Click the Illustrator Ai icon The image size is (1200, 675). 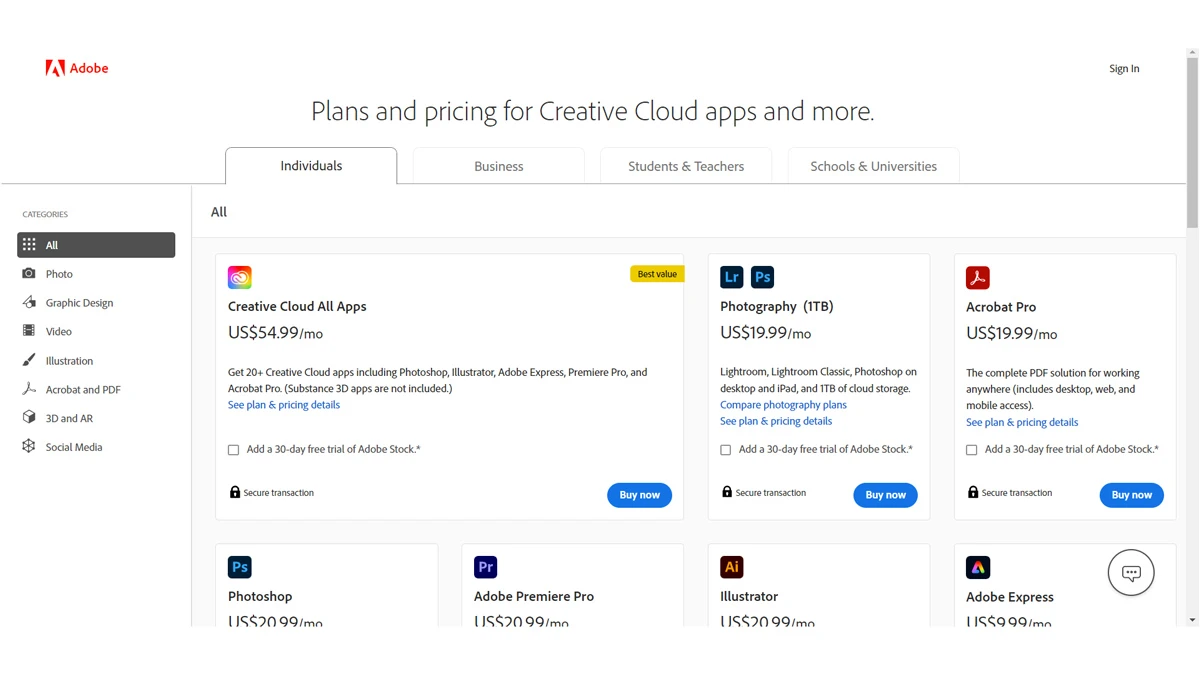click(732, 567)
